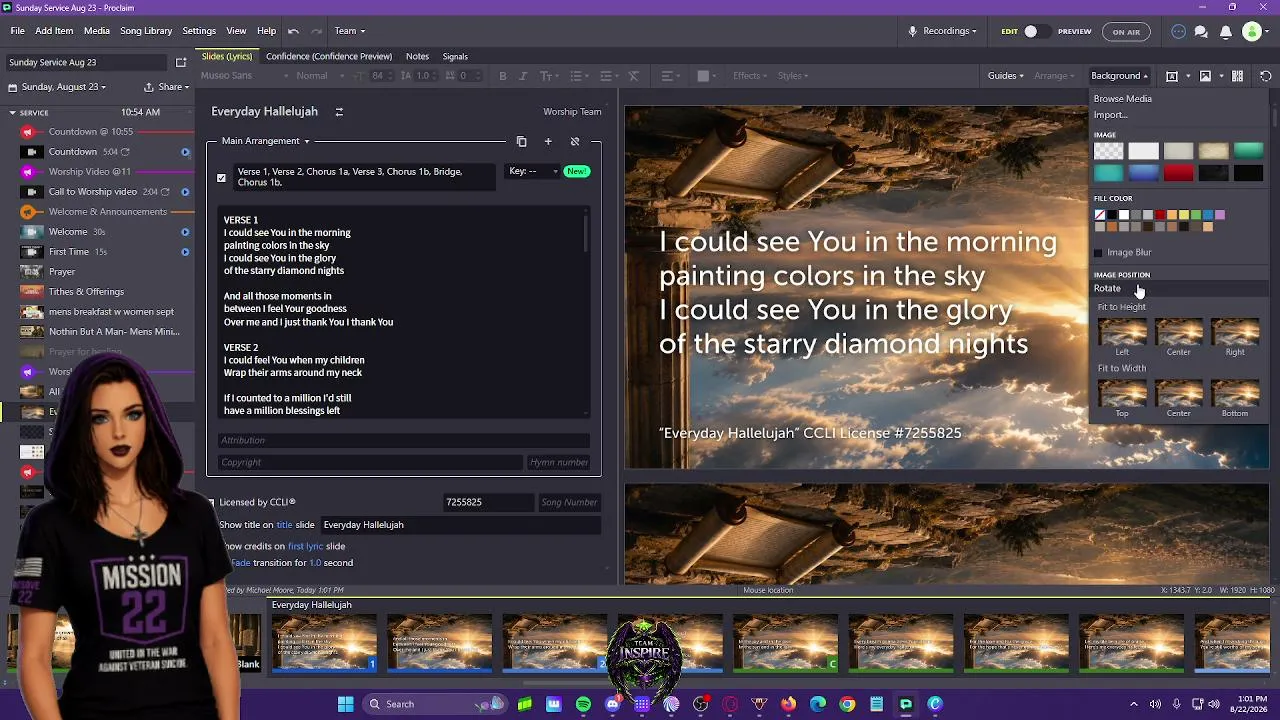1280x720 pixels.
Task: Open the Add Item menu
Action: coord(54,31)
